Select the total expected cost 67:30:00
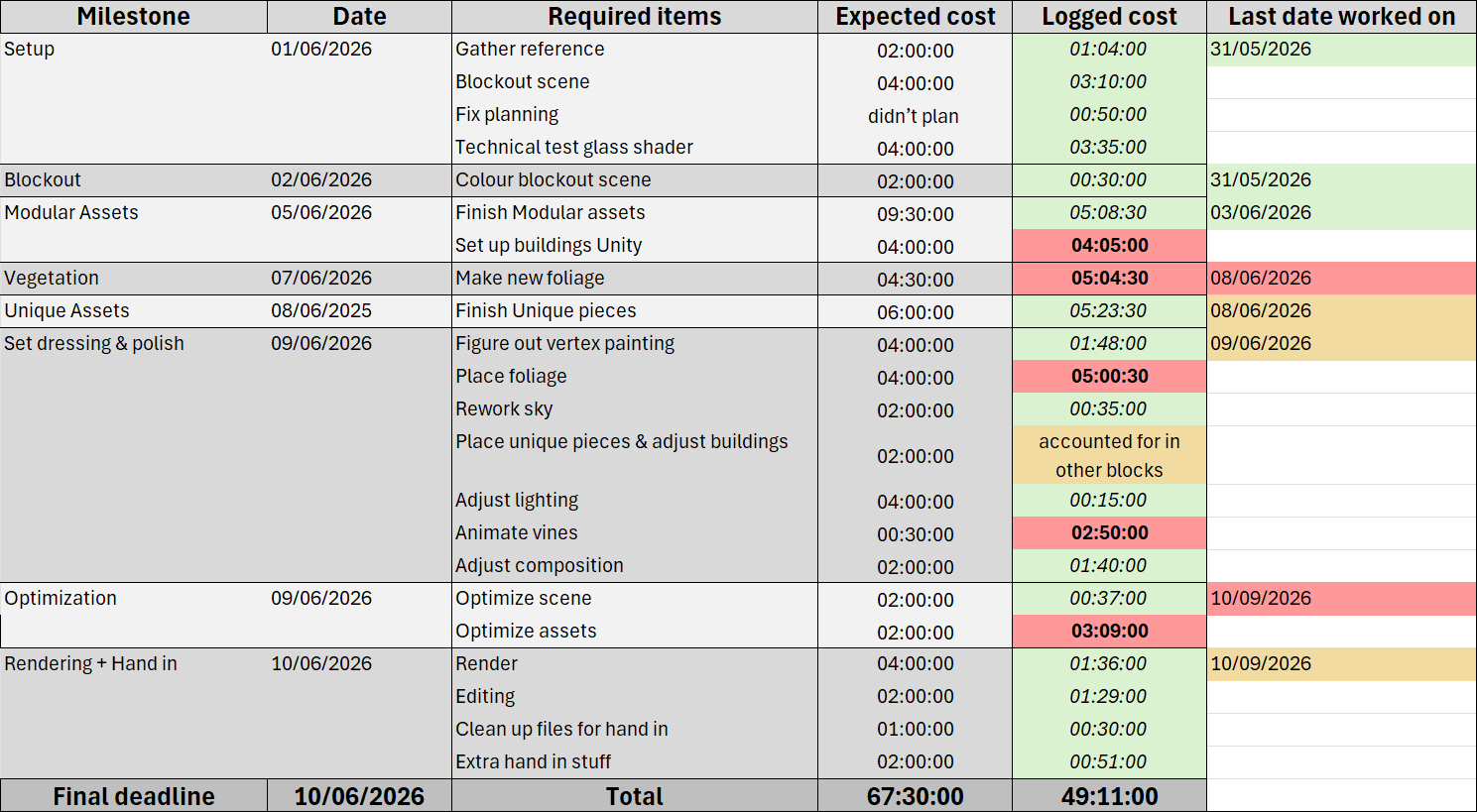 (915, 796)
